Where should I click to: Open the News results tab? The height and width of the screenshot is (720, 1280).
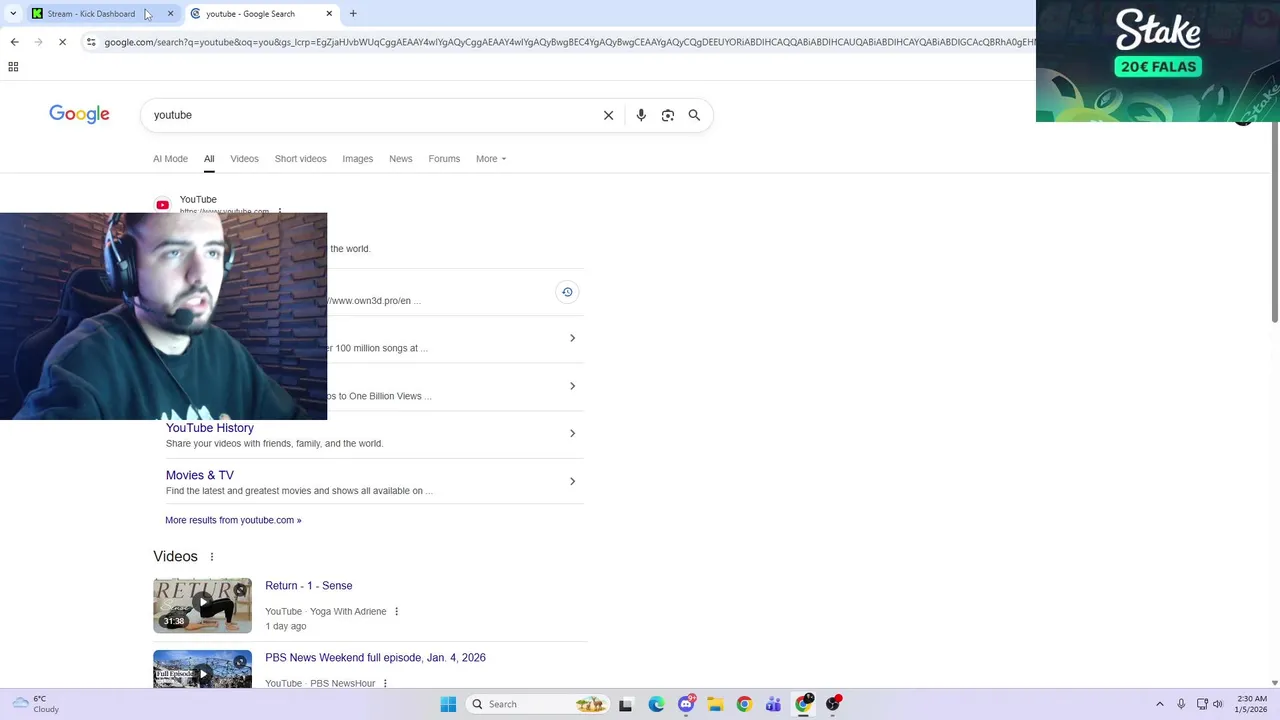400,159
